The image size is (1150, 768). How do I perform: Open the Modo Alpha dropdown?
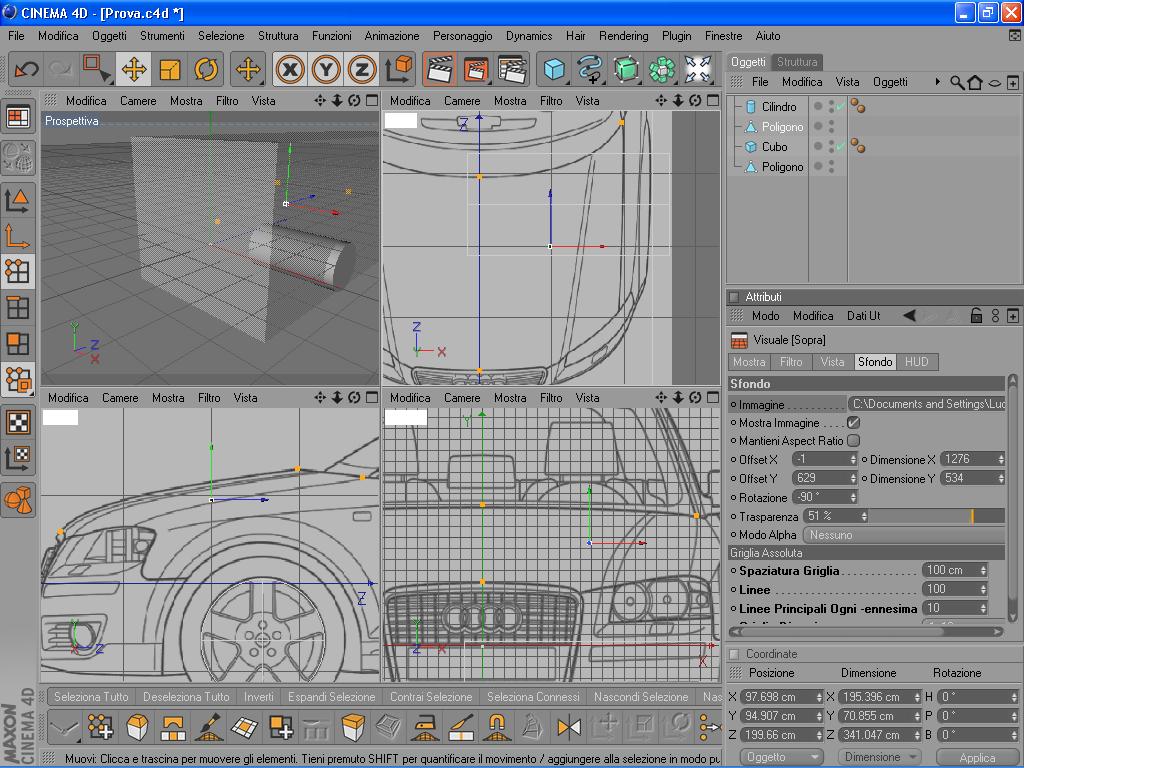tap(903, 535)
